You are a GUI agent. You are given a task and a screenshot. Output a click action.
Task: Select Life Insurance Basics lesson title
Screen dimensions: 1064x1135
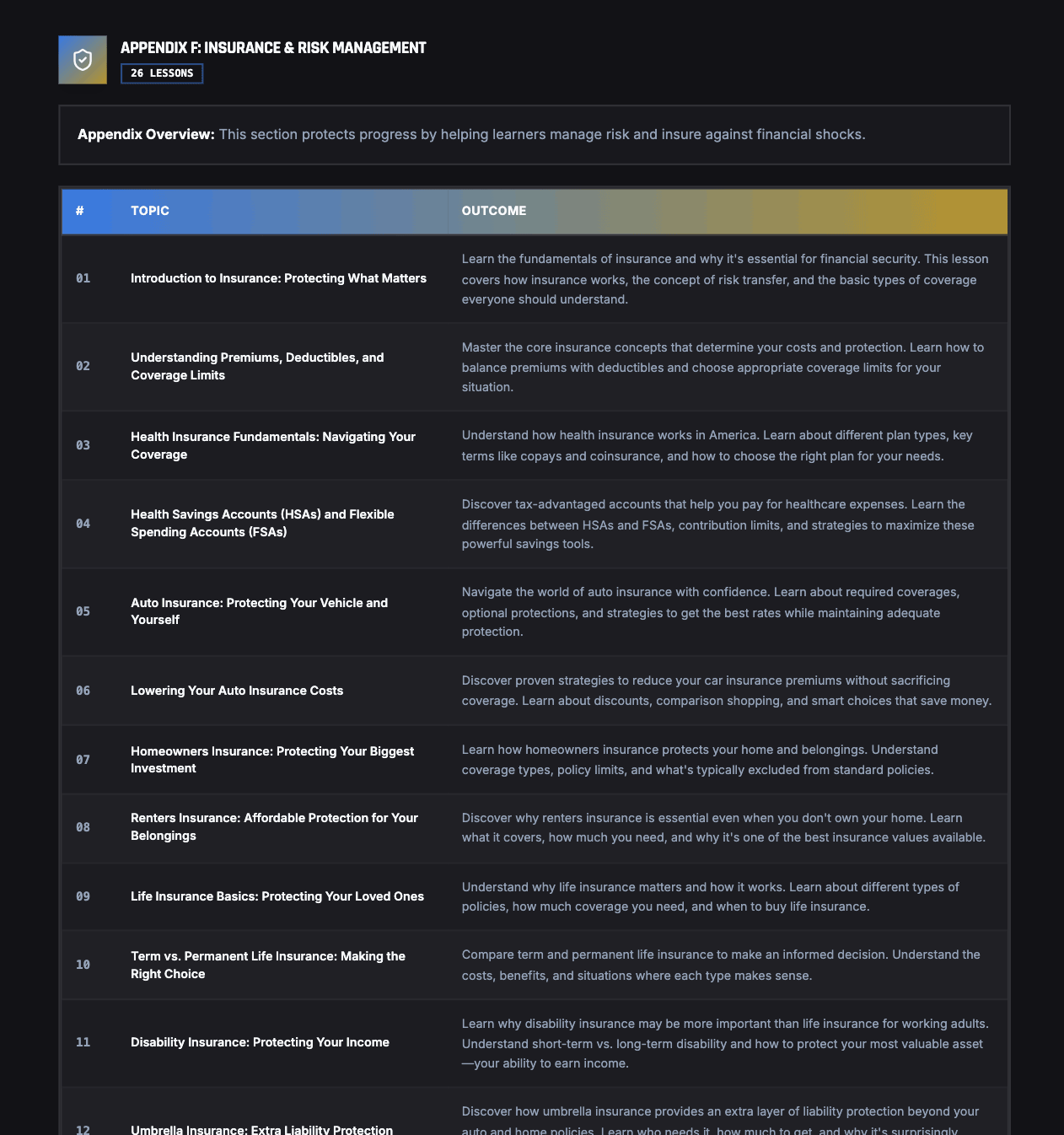click(x=277, y=896)
